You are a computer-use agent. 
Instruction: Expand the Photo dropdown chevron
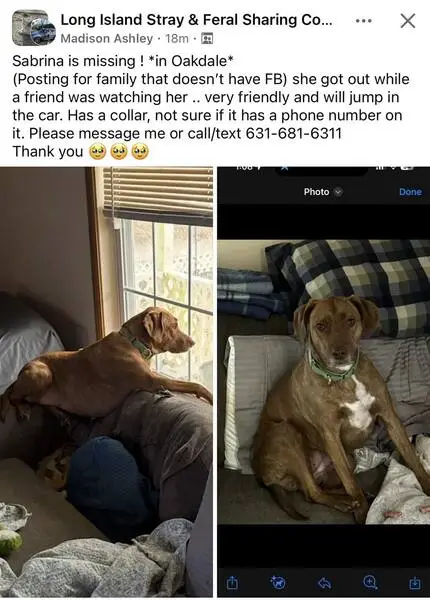338,192
